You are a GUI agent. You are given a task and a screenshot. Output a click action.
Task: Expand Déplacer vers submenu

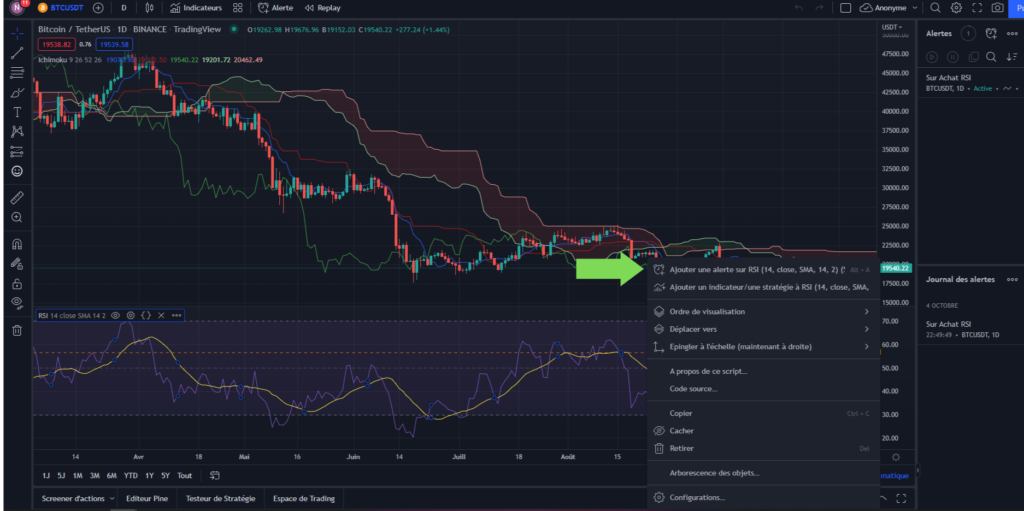(763, 329)
